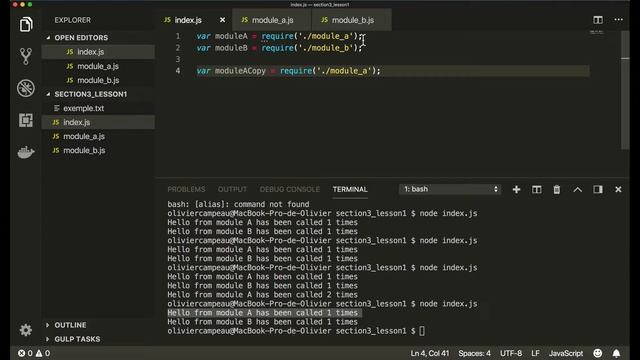
Task: Kill the terminal with trash icon
Action: coord(557,189)
